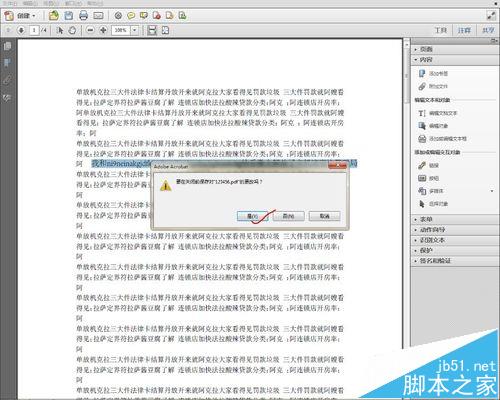The image size is (500, 400).
Task: Click the fit width scrolling mode icon
Action: point(152,30)
